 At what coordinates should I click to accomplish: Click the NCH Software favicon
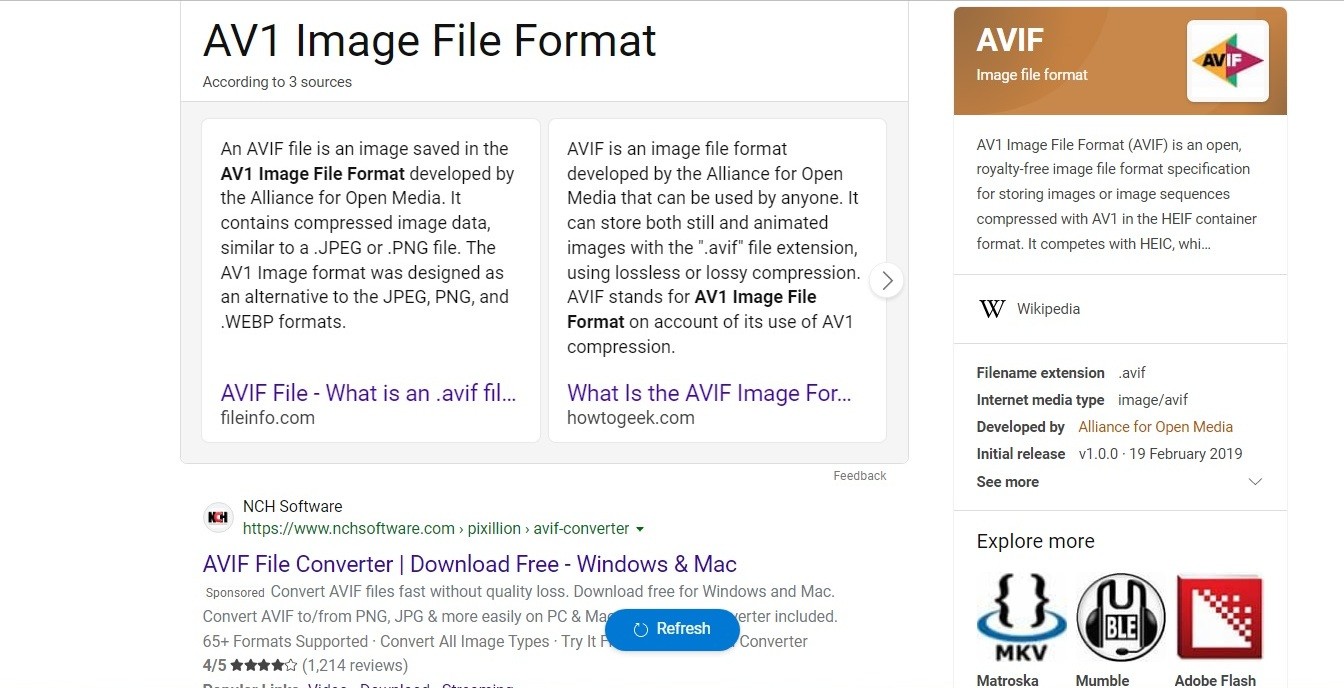pyautogui.click(x=218, y=517)
